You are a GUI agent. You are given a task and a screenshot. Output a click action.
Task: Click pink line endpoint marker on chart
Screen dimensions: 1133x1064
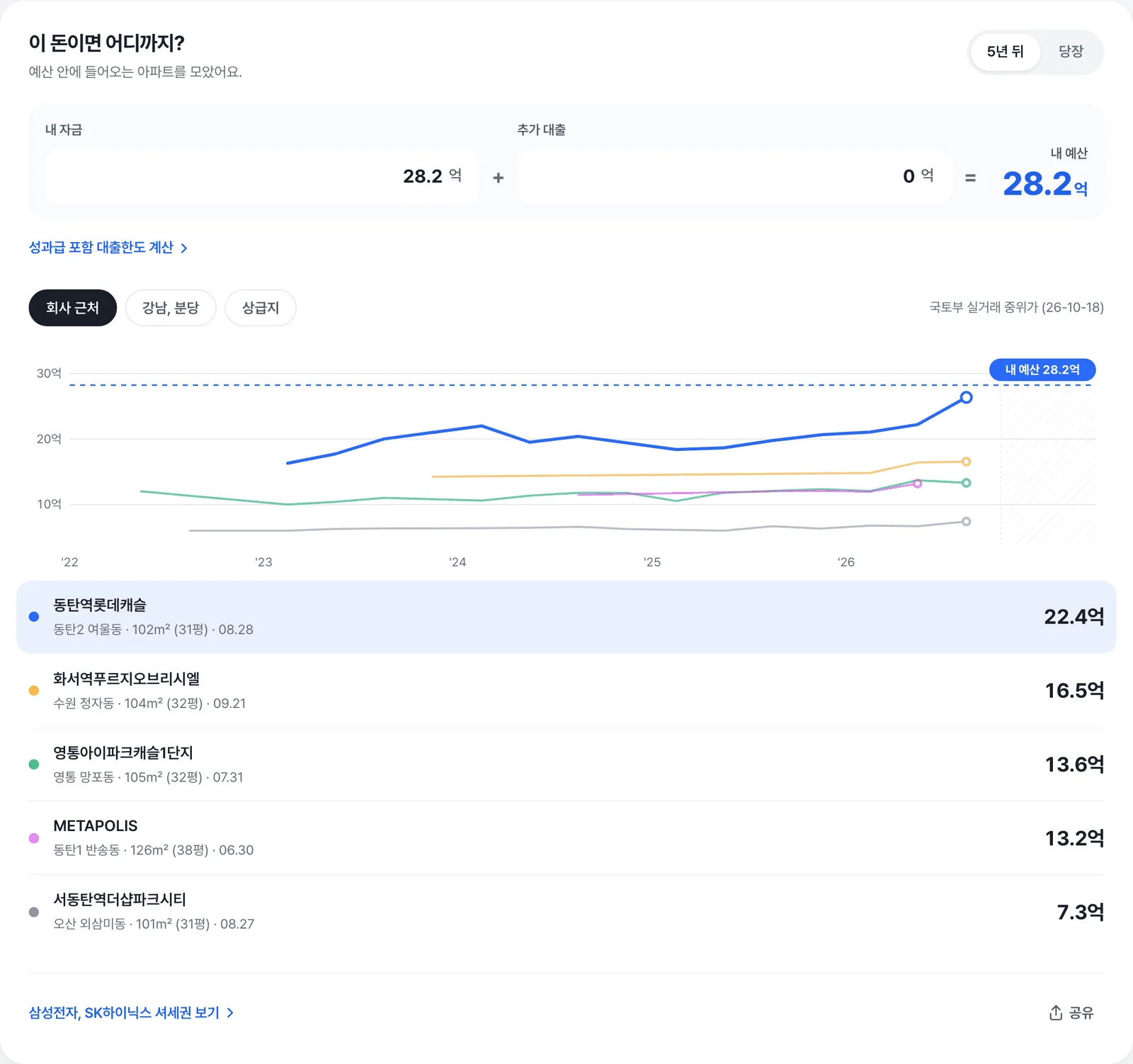coord(918,484)
